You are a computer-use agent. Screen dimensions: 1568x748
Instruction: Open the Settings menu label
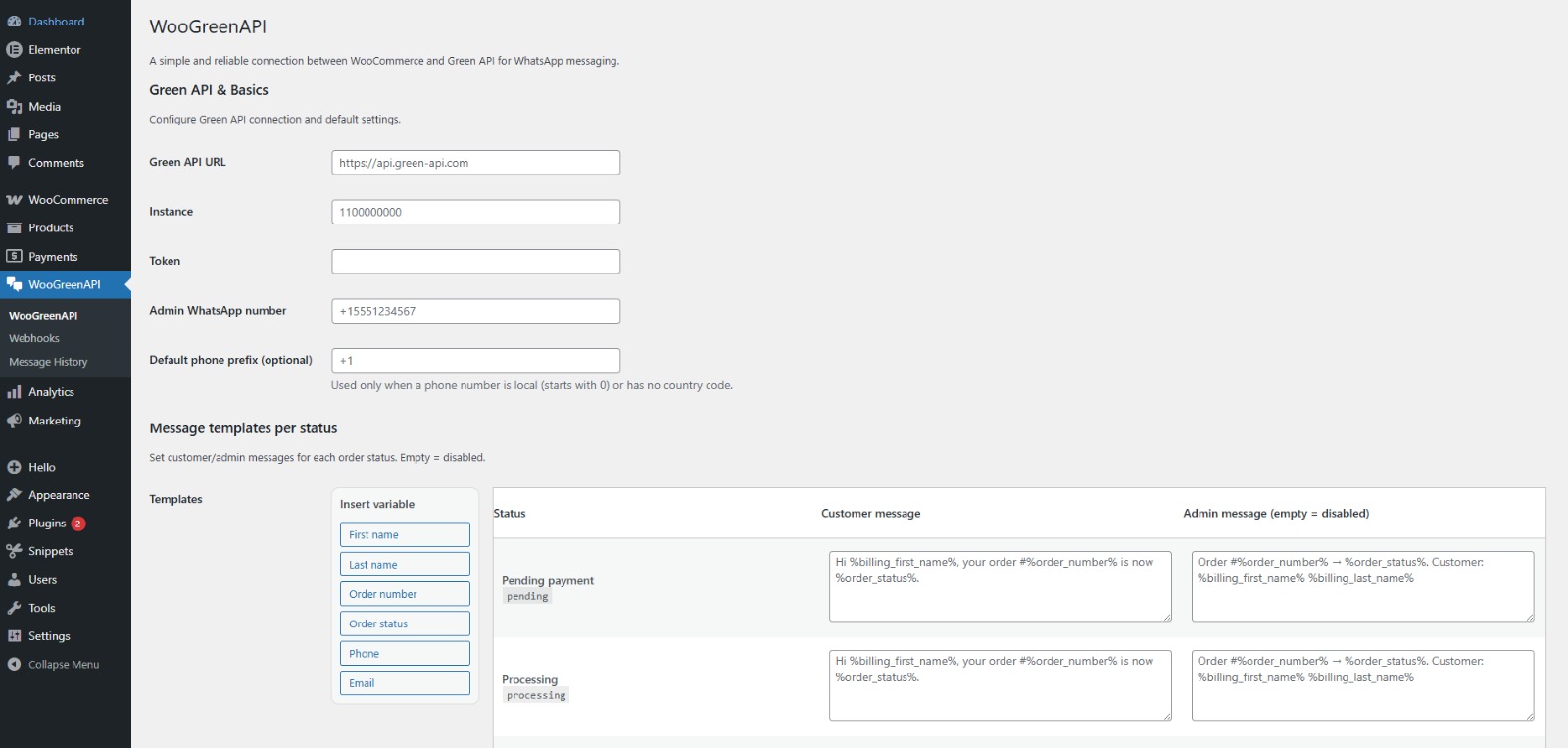pyautogui.click(x=49, y=636)
